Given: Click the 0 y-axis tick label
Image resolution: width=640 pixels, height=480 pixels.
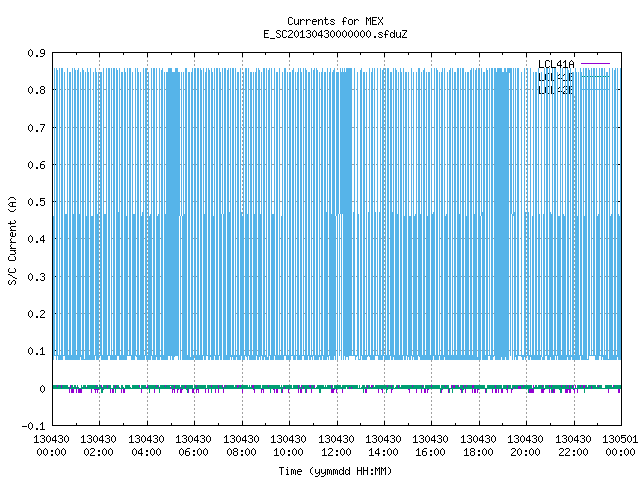Looking at the screenshot, I should [x=42, y=389].
